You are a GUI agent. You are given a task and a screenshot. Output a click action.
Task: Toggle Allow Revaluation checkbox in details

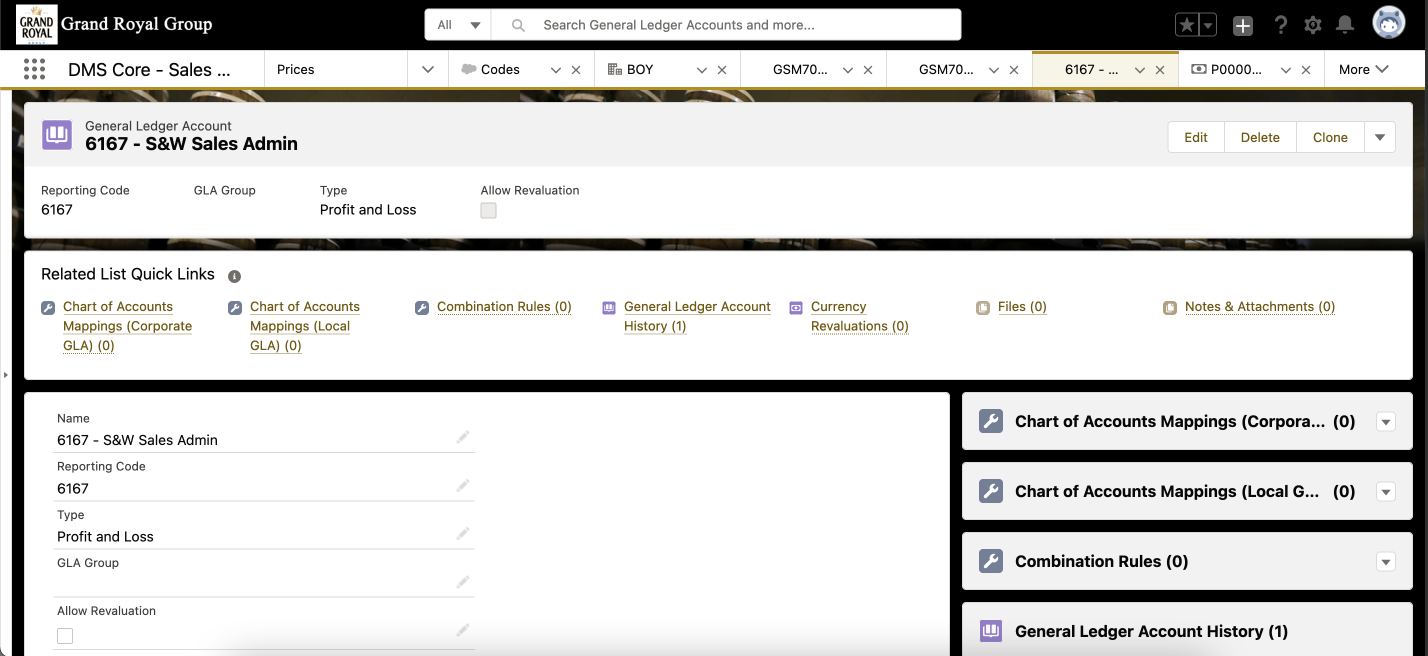pyautogui.click(x=65, y=636)
